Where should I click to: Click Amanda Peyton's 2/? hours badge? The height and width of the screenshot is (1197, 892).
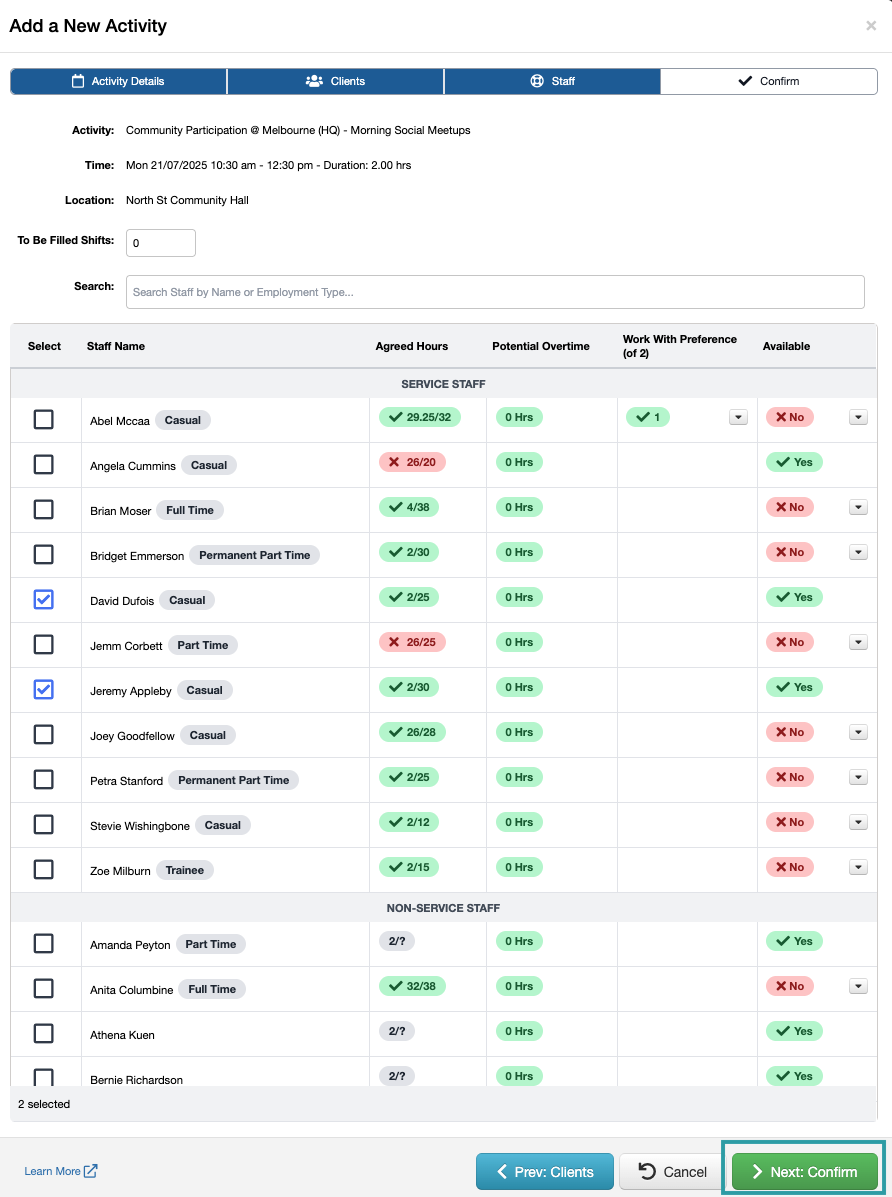(397, 941)
